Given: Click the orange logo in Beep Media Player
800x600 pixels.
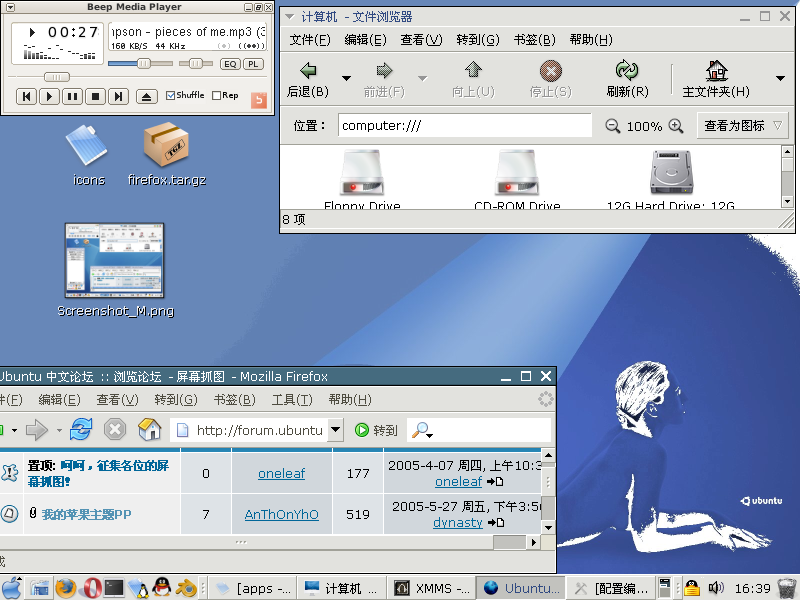Looking at the screenshot, I should [259, 99].
